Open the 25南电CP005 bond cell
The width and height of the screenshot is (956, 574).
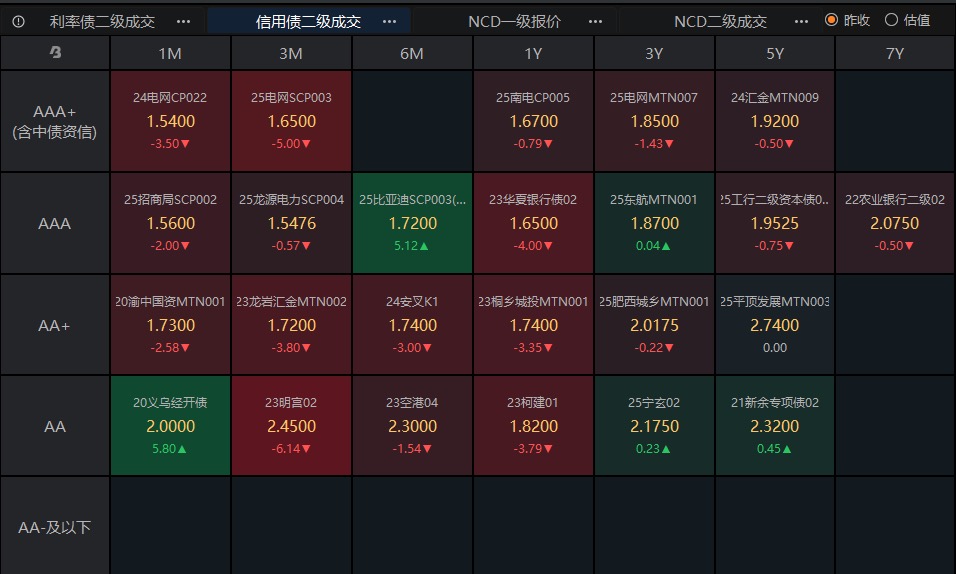[533, 121]
